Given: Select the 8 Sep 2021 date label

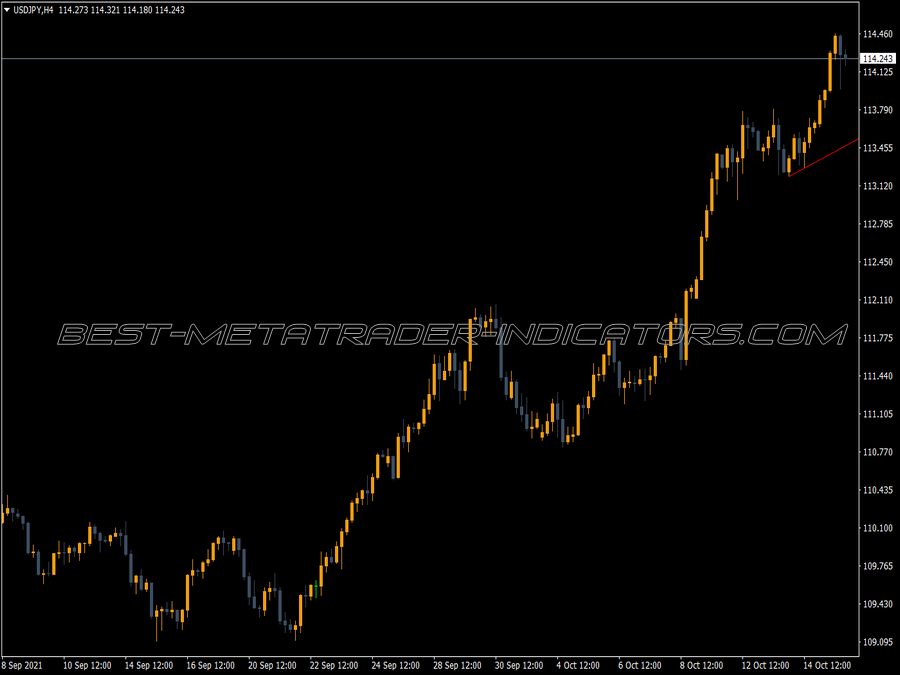Looking at the screenshot, I should (22, 665).
